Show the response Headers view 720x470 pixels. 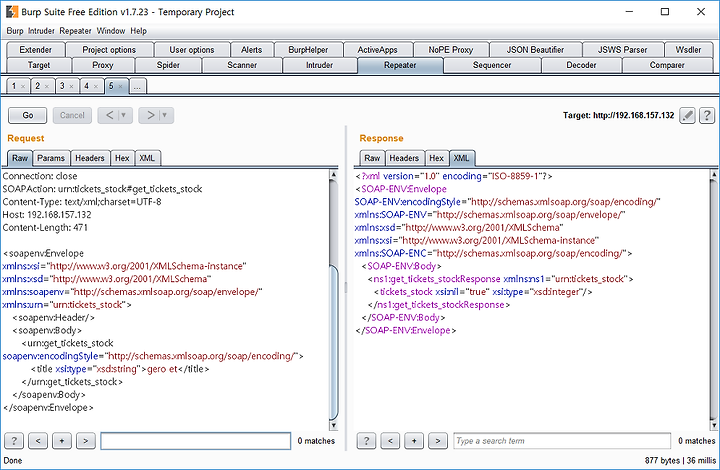click(404, 158)
